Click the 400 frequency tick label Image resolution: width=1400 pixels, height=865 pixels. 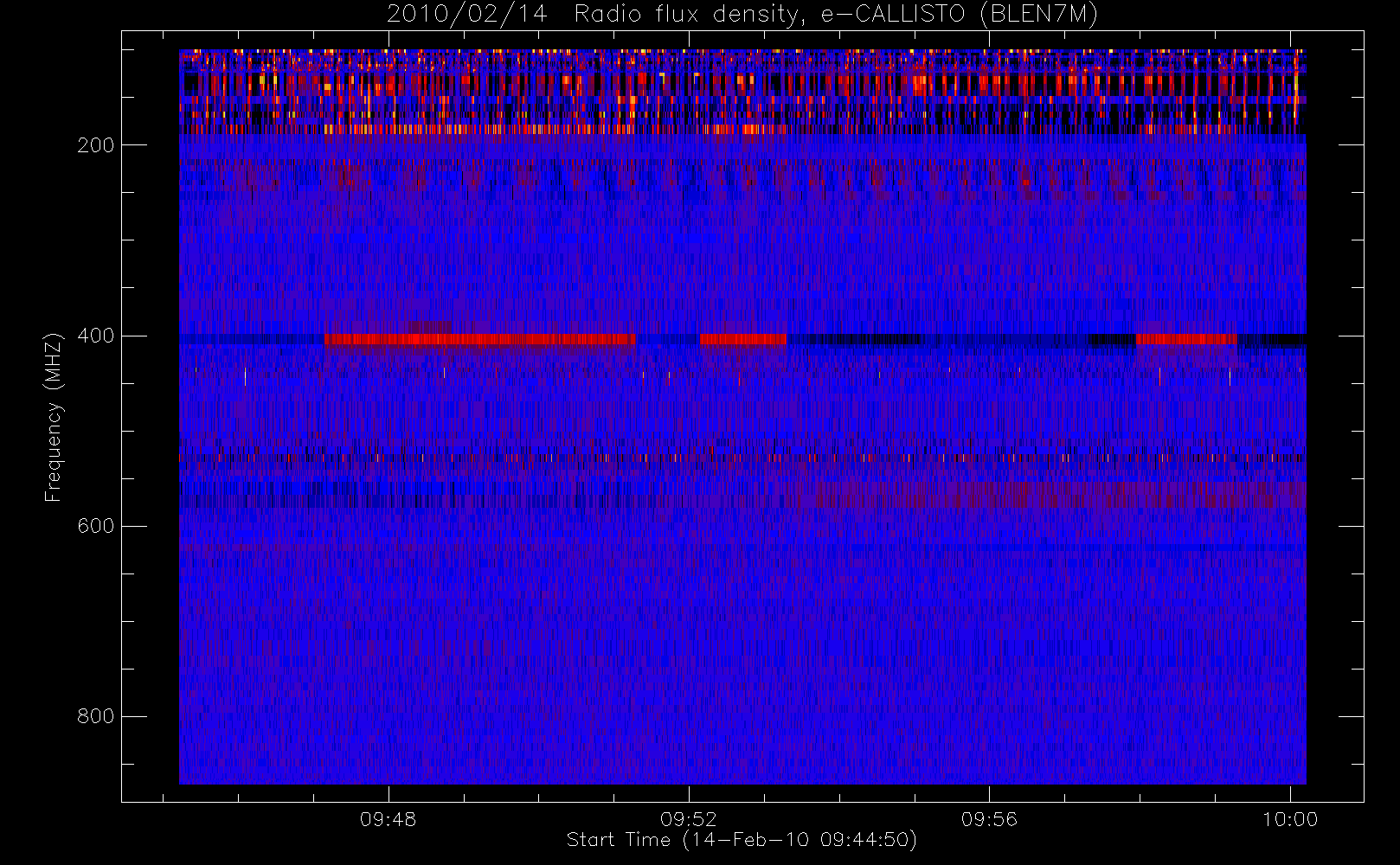(96, 336)
